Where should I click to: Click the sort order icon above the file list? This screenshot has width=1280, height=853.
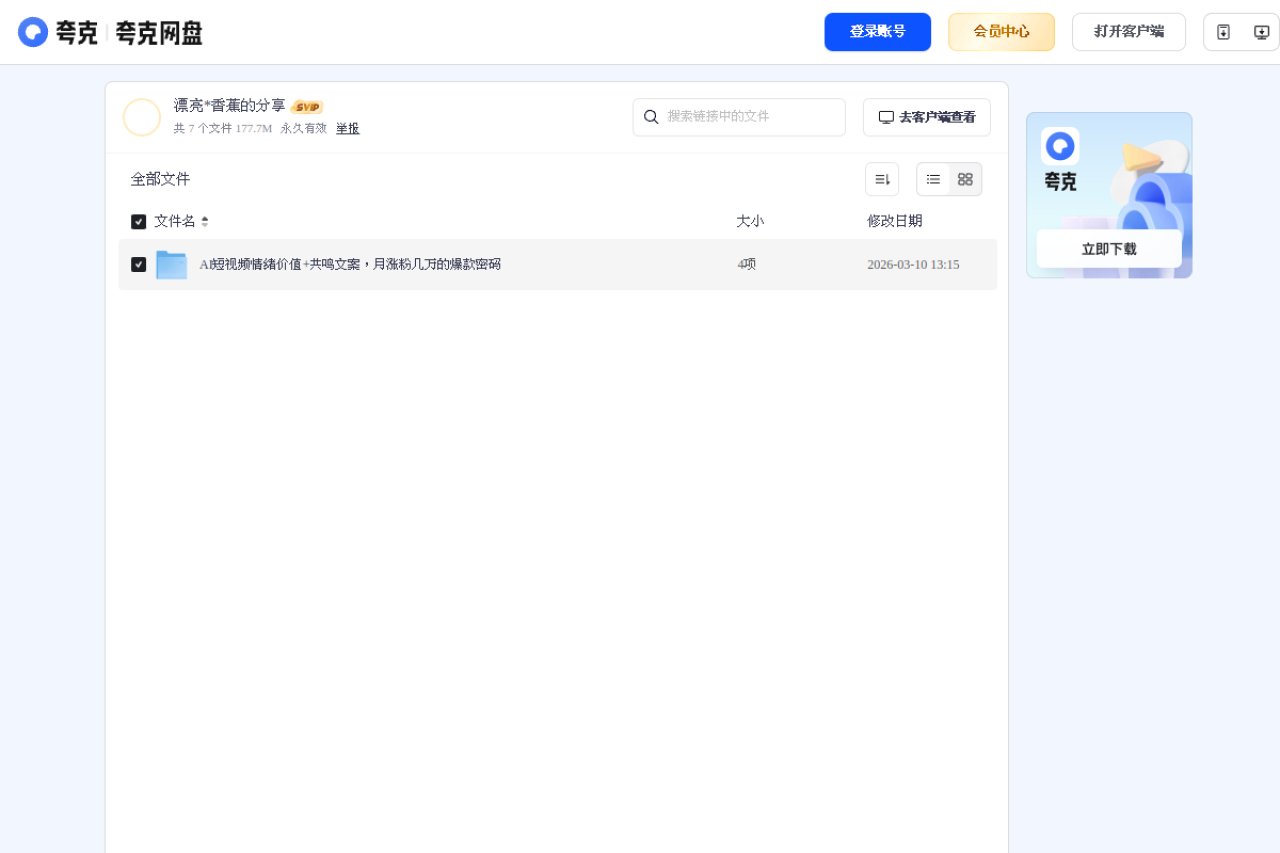pos(881,178)
